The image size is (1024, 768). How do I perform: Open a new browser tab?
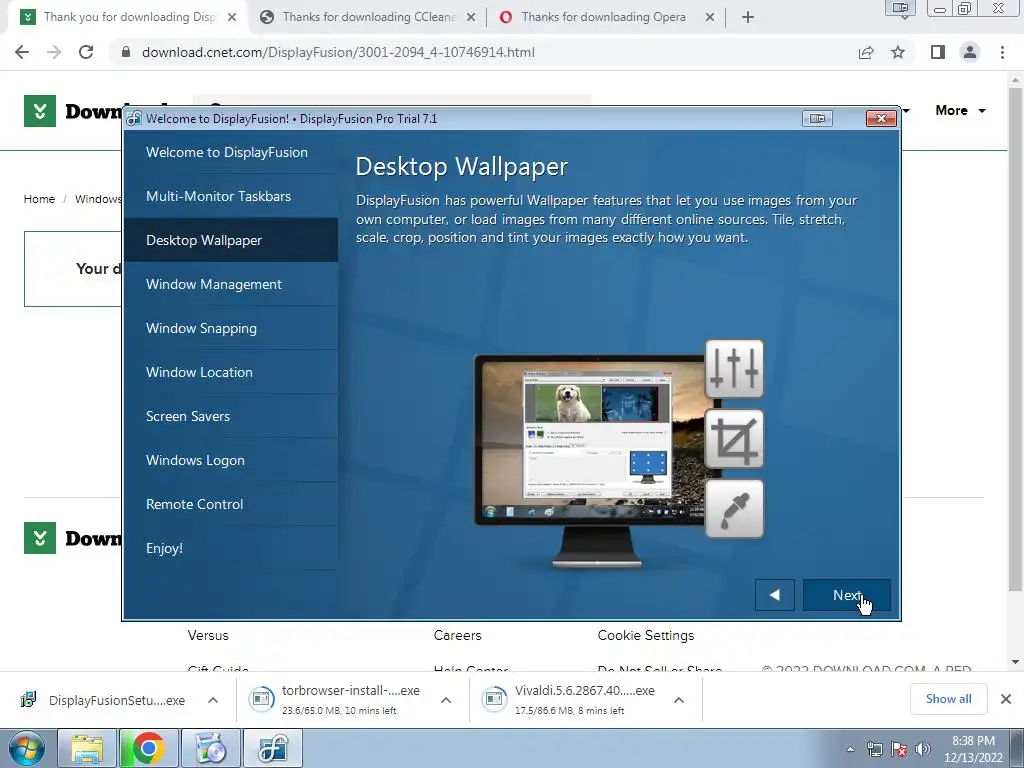tap(748, 18)
